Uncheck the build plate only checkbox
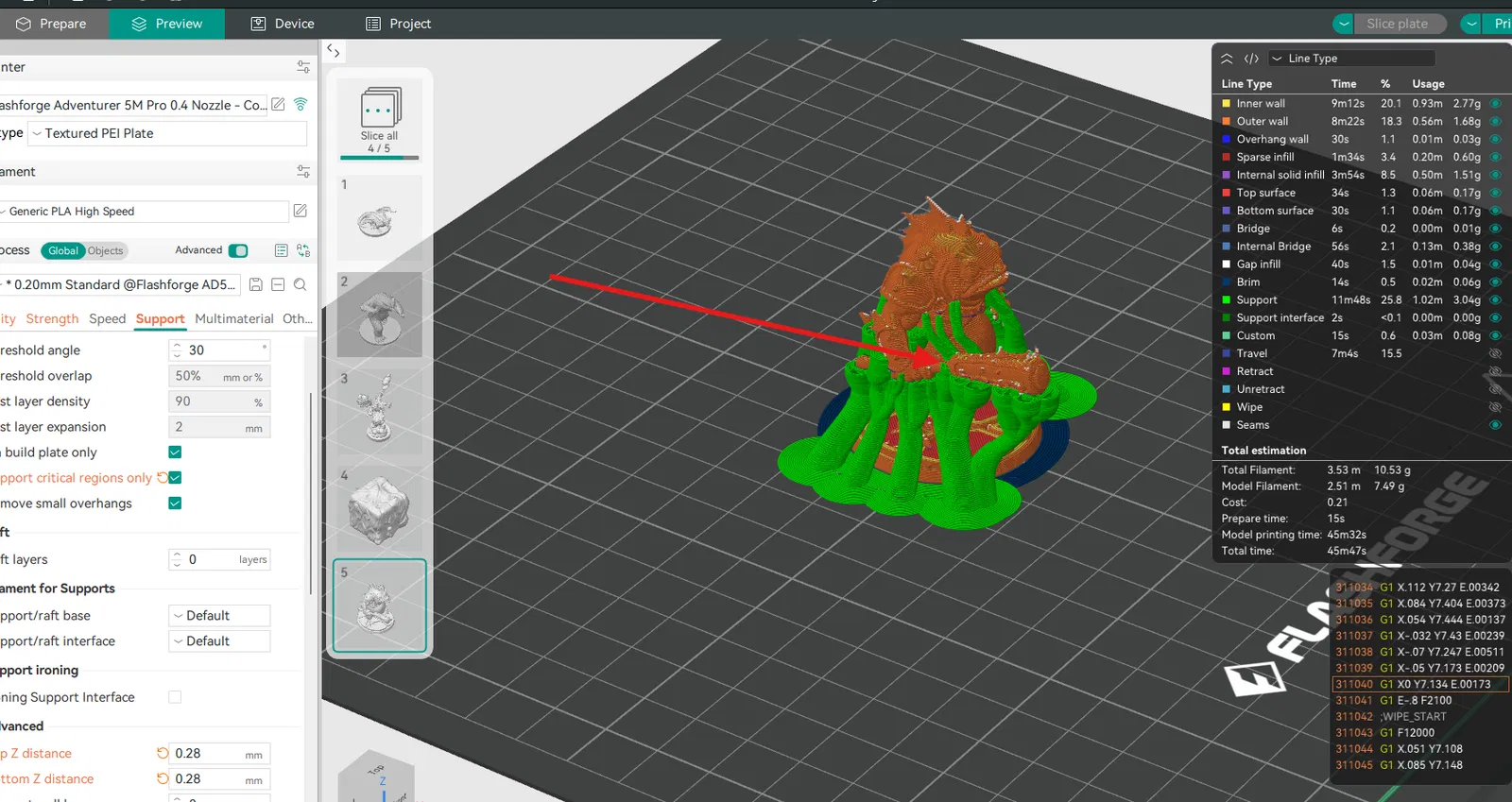 [175, 452]
